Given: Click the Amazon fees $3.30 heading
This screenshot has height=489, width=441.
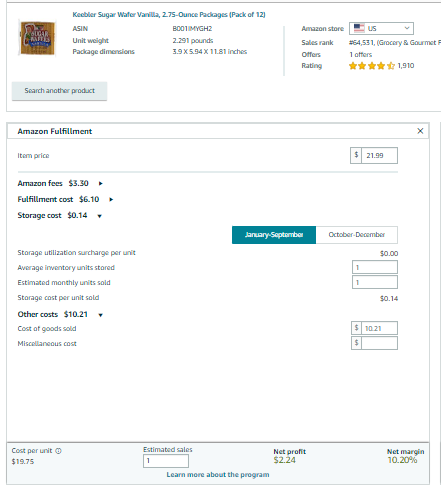Looking at the screenshot, I should coord(53,183).
